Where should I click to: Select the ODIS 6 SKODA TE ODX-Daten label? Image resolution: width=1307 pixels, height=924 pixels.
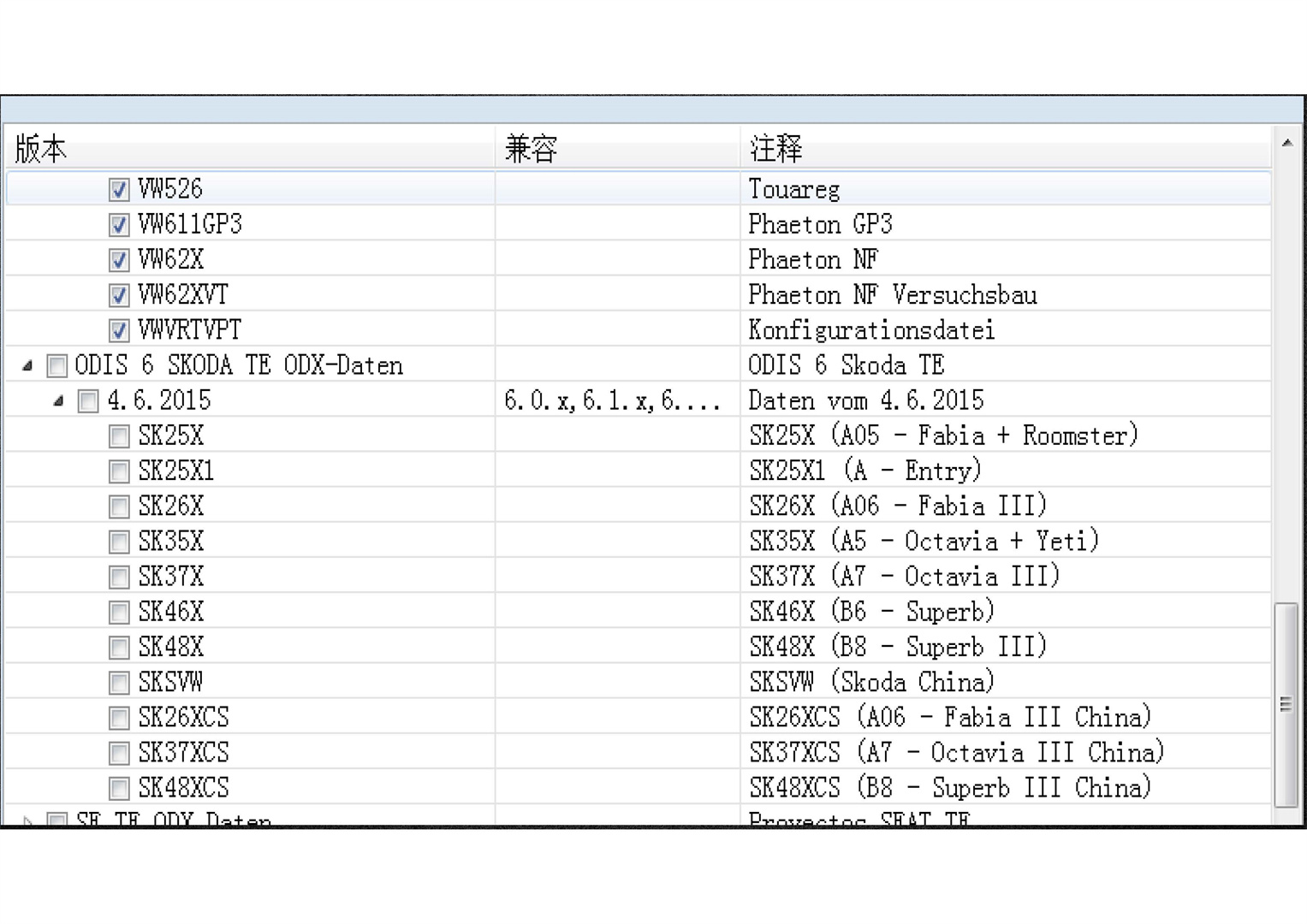tap(239, 365)
